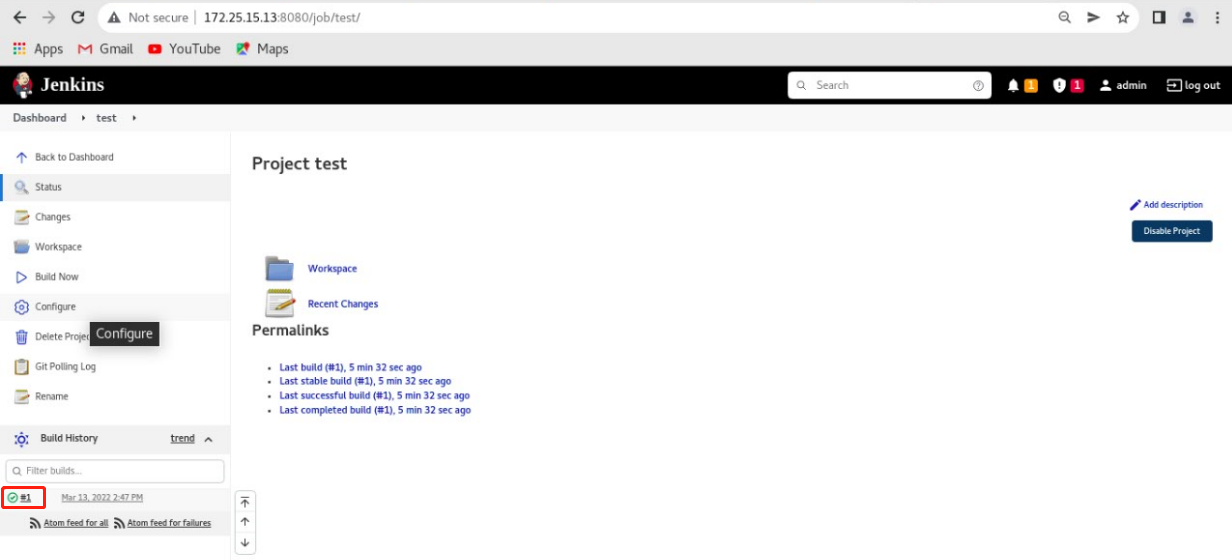This screenshot has height=560, width=1232.
Task: Click the Back to Dashboard arrow icon
Action: [x=21, y=157]
